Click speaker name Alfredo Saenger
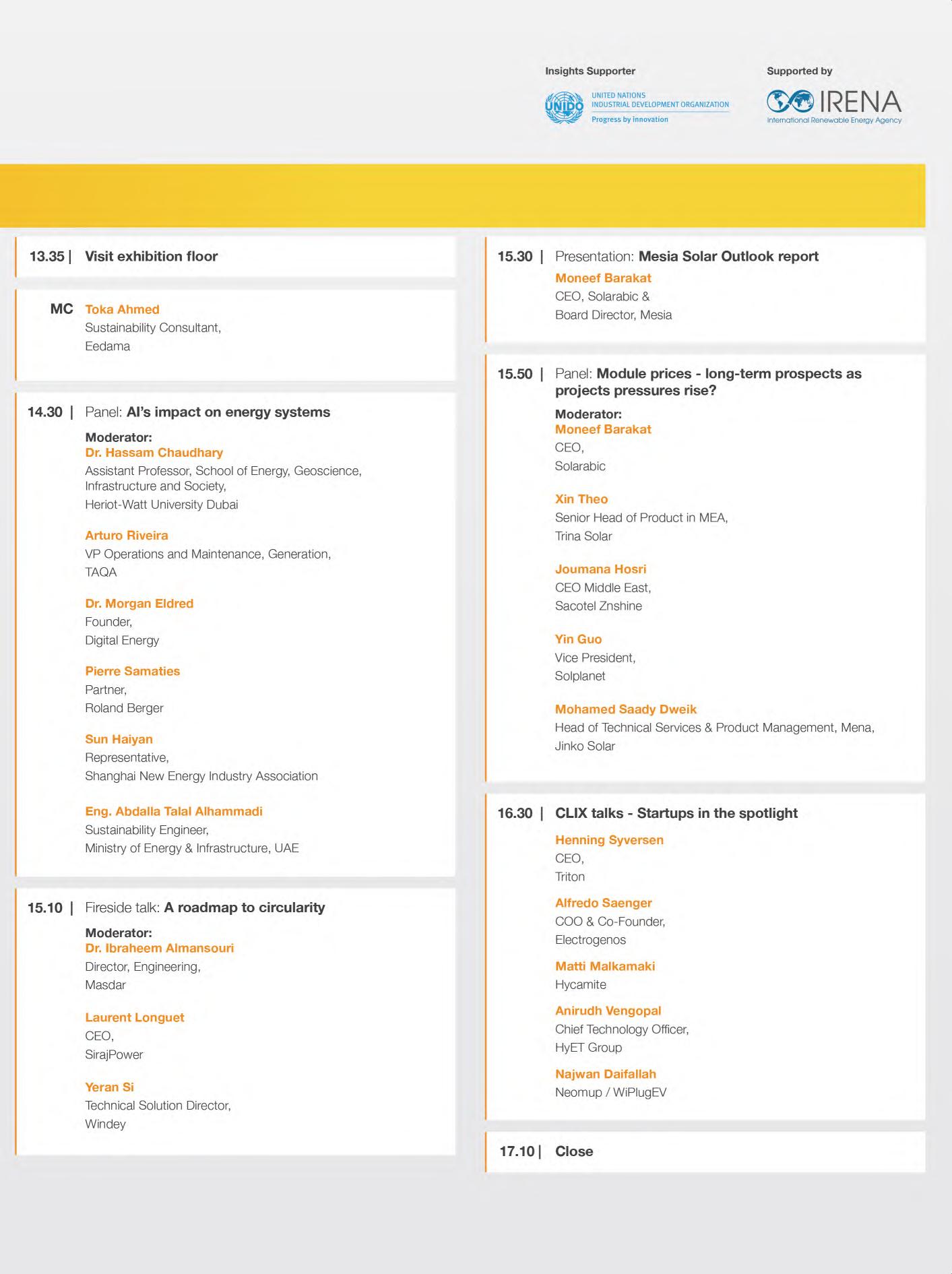Screen dimensions: 952x1274 tap(604, 903)
